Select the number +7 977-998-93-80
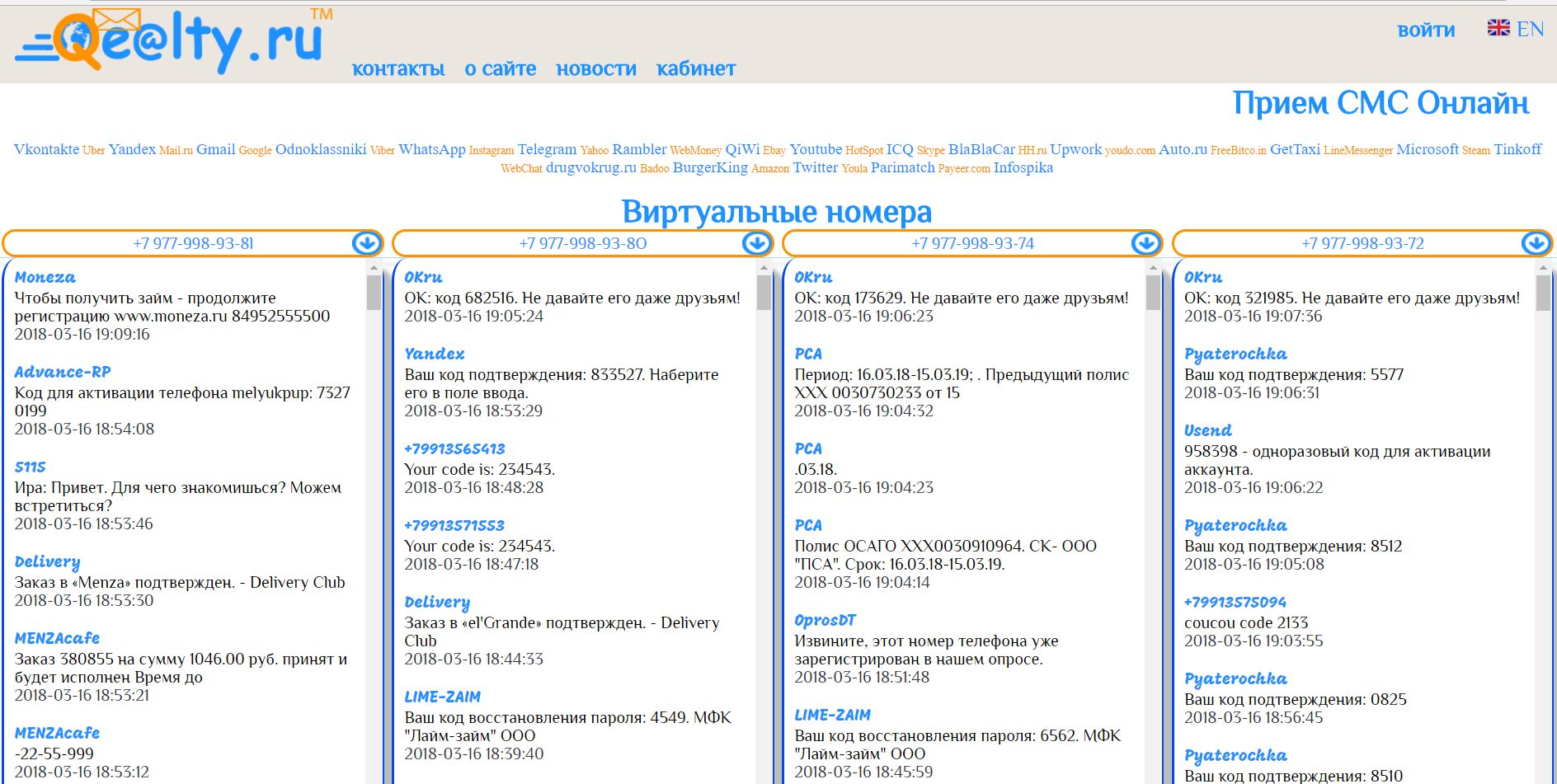This screenshot has width=1557, height=784. pos(583,243)
